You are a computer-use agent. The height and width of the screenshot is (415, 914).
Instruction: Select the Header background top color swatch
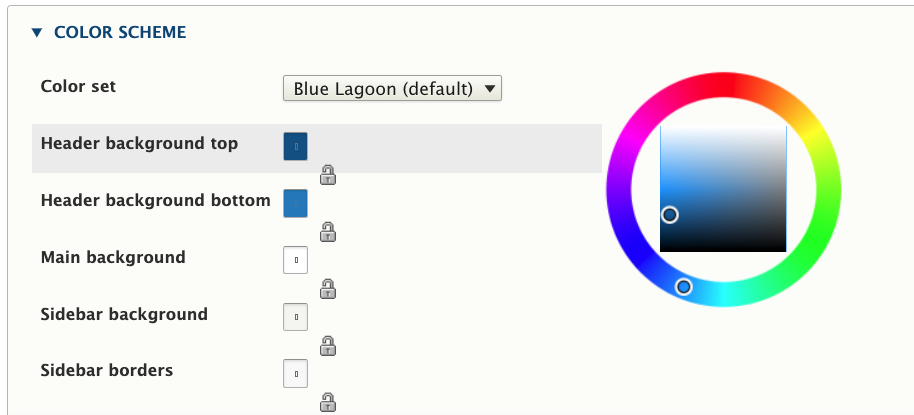296,147
